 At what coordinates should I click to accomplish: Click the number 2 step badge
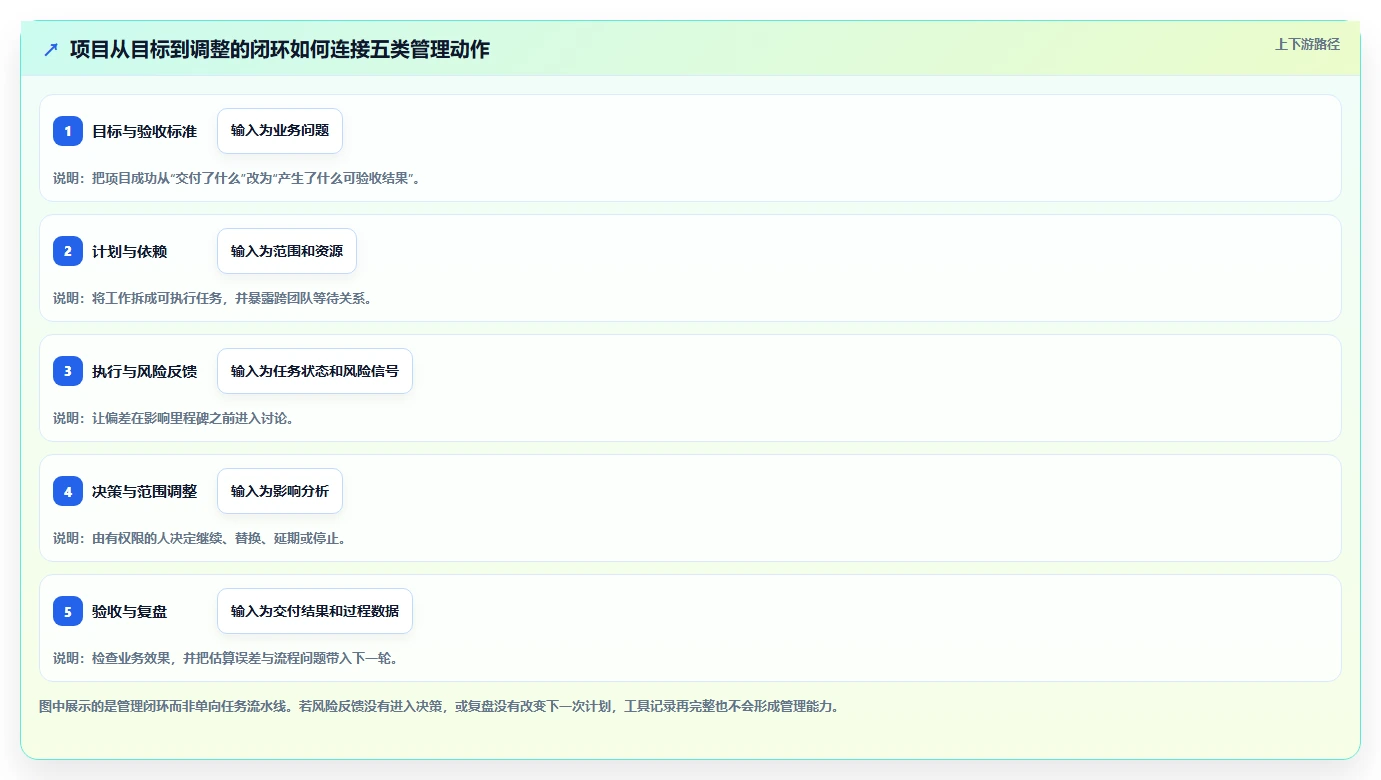(68, 251)
